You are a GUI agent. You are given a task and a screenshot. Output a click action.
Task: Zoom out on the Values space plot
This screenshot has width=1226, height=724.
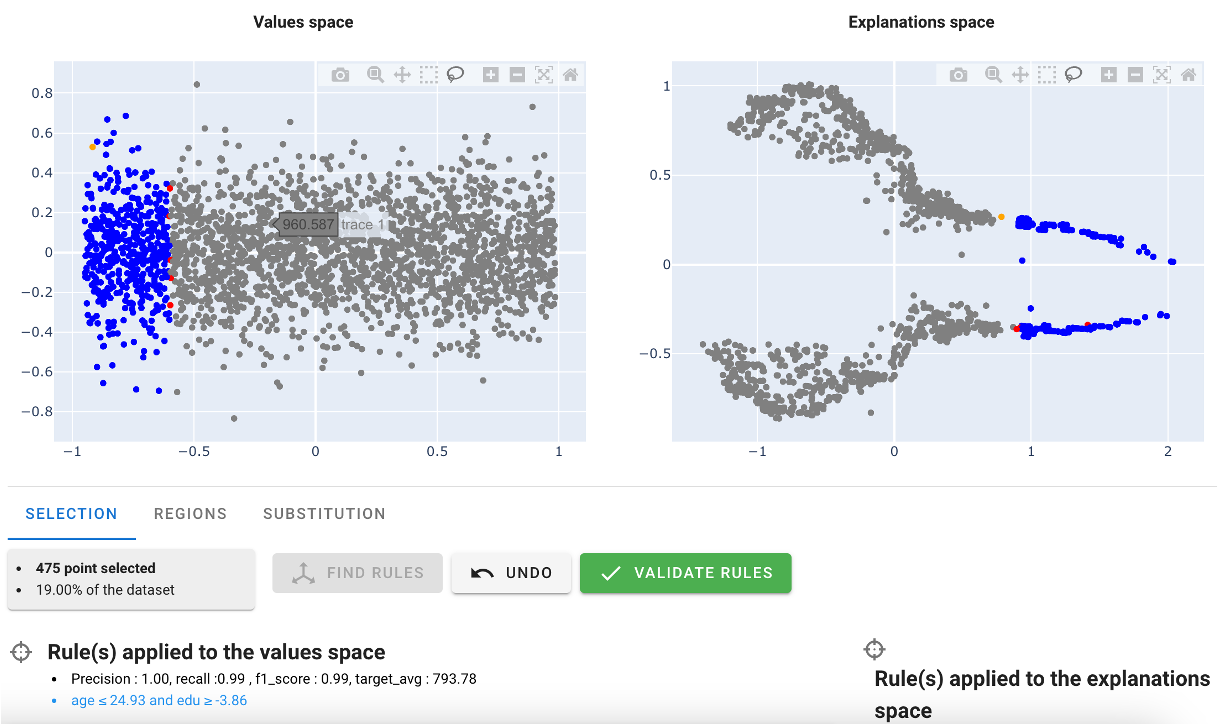click(517, 75)
